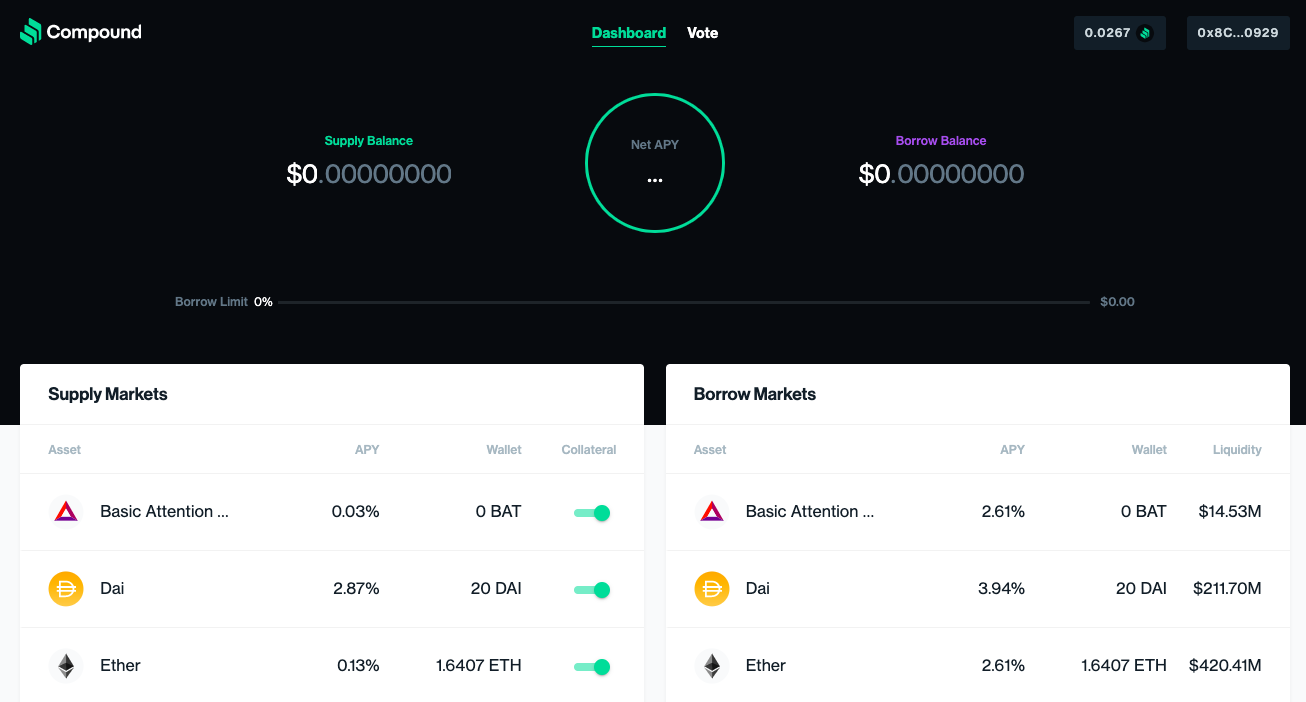Click the 2.87% supply APY for Dai
The image size is (1306, 702).
[356, 588]
